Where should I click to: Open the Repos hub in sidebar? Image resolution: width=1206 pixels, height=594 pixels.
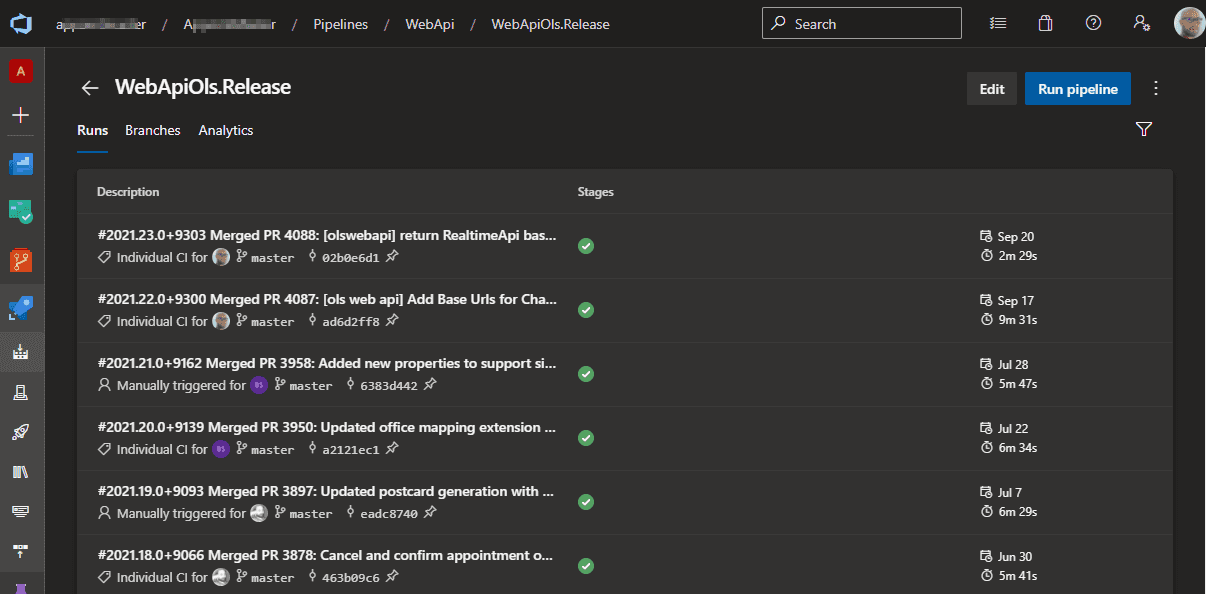21,260
